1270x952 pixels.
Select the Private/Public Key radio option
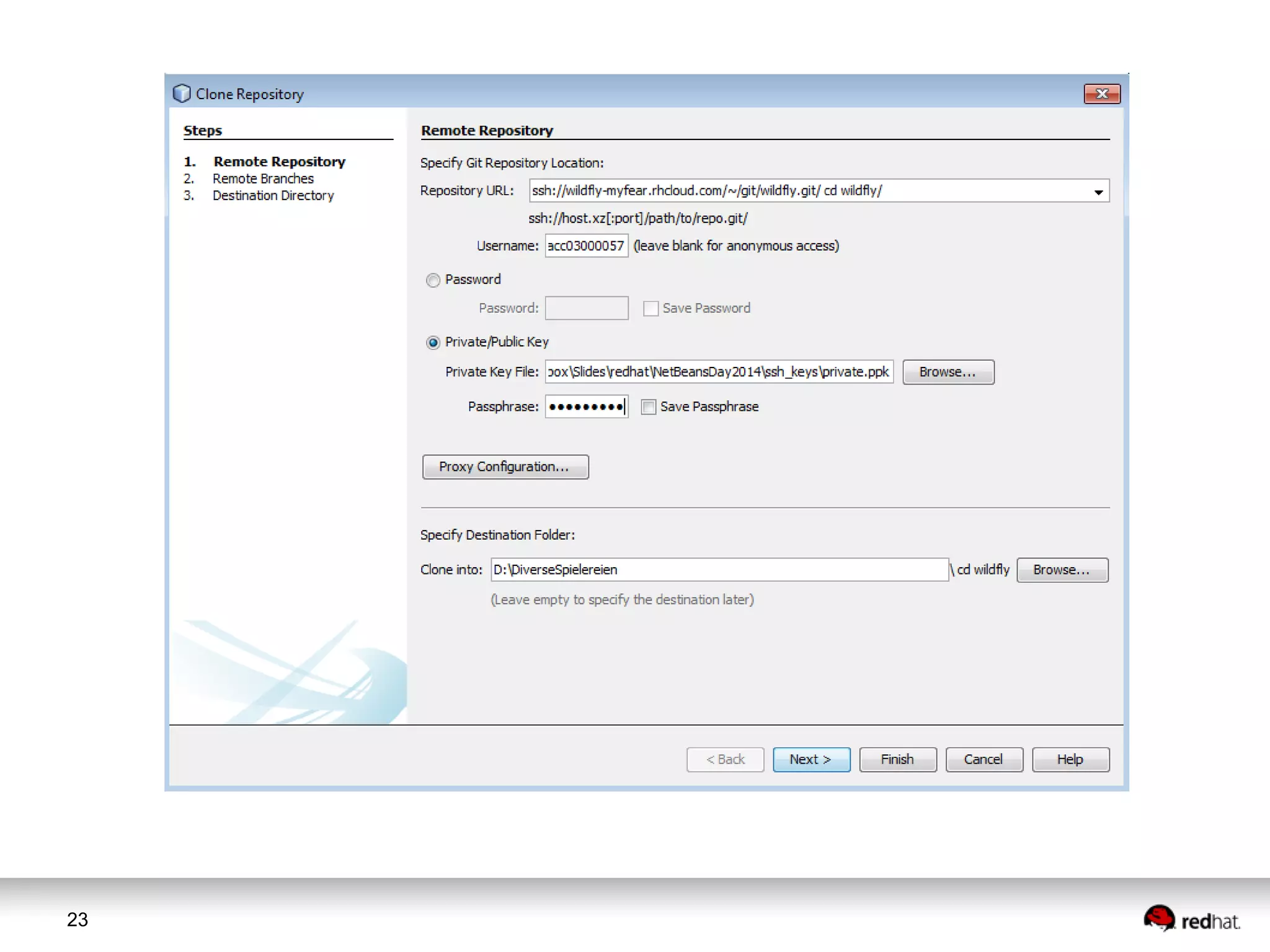pos(433,342)
